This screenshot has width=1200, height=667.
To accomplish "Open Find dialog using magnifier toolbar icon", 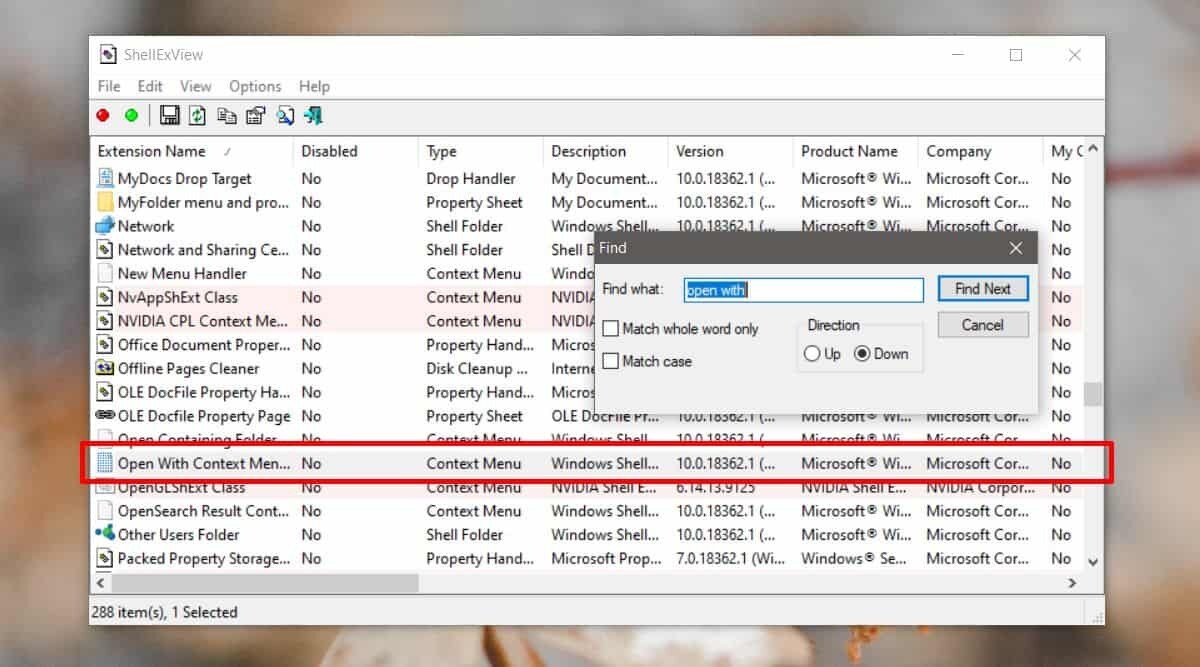I will [x=285, y=115].
